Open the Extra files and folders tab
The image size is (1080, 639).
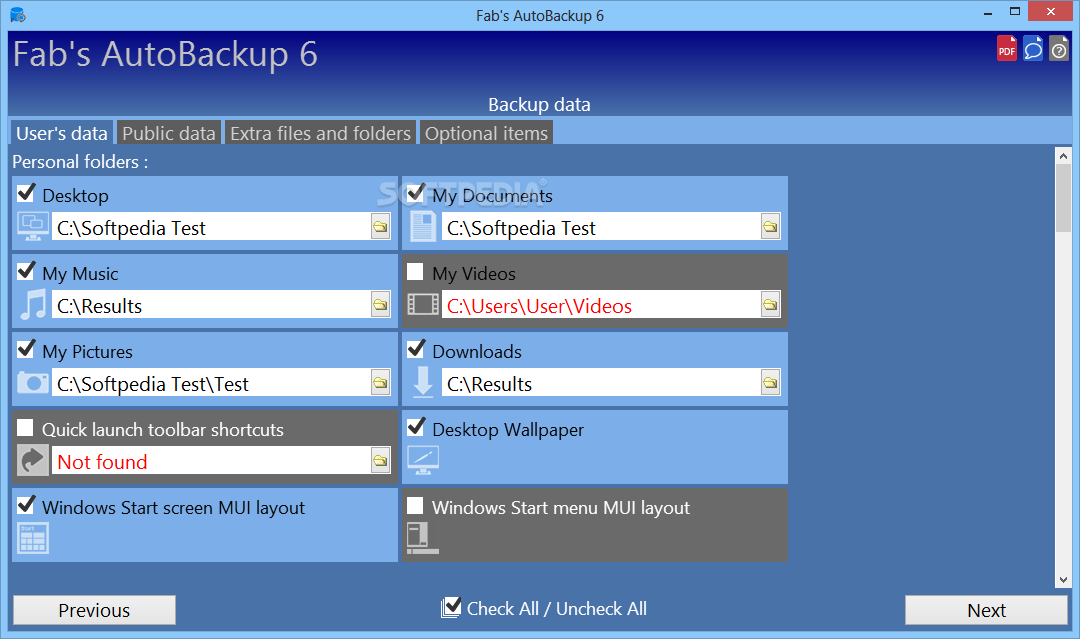320,133
